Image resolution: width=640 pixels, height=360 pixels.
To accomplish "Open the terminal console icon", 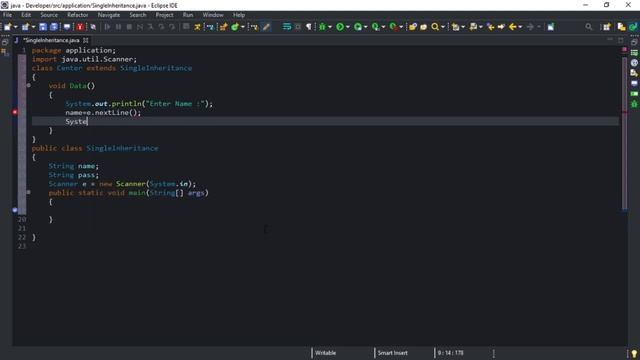I will point(67,27).
